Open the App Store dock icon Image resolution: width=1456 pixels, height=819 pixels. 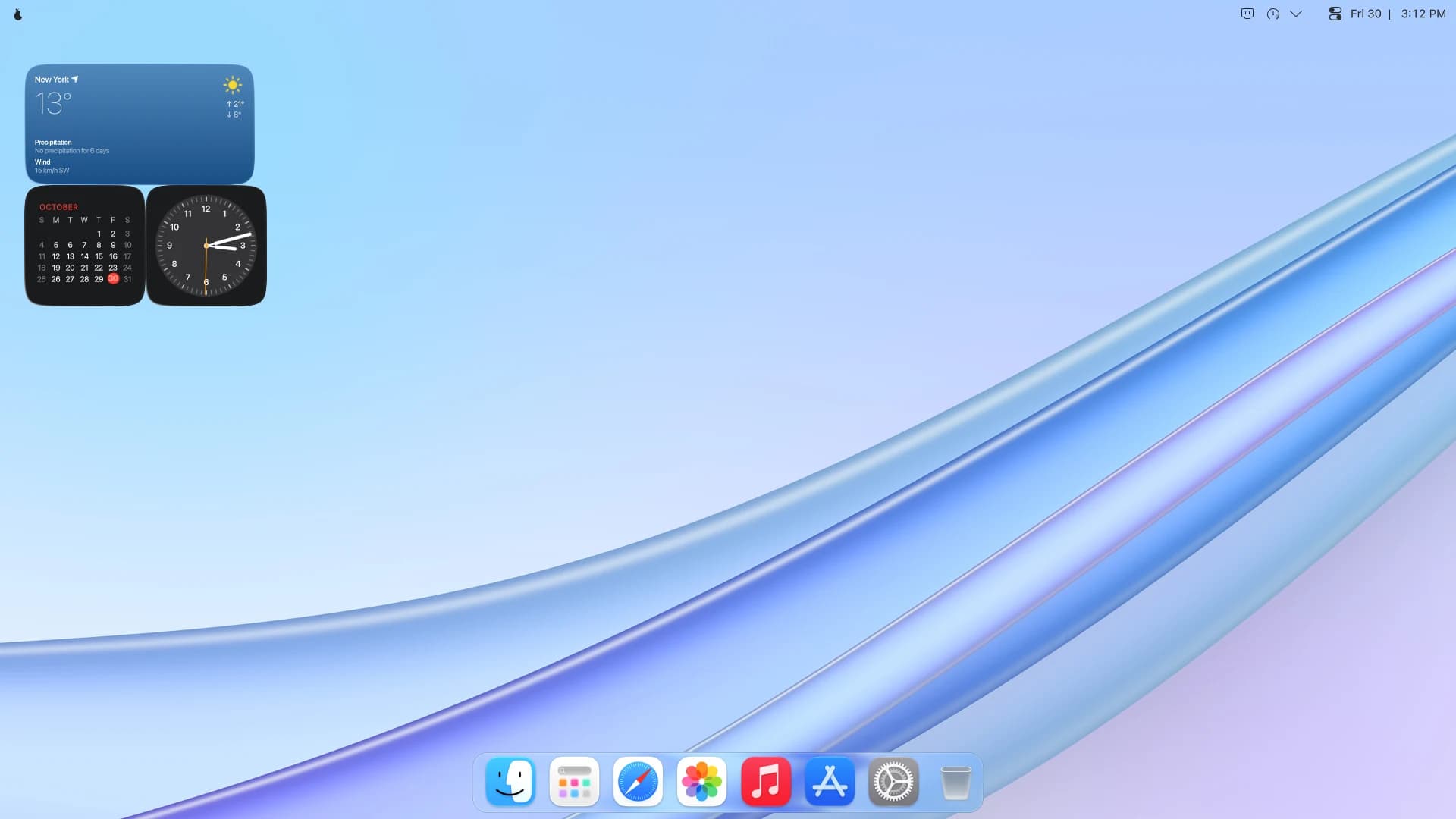point(830,781)
